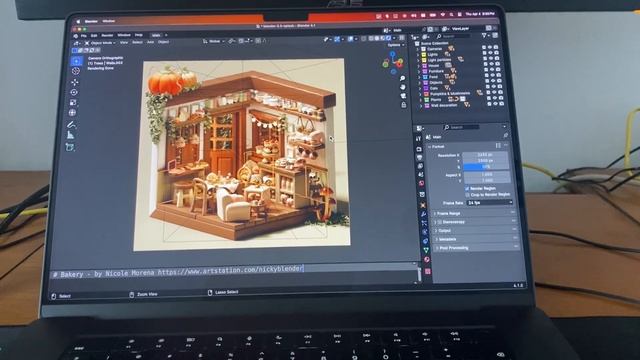Open the viewport Options dropdown
Viewport: 640px width, 360px height.
395,45
